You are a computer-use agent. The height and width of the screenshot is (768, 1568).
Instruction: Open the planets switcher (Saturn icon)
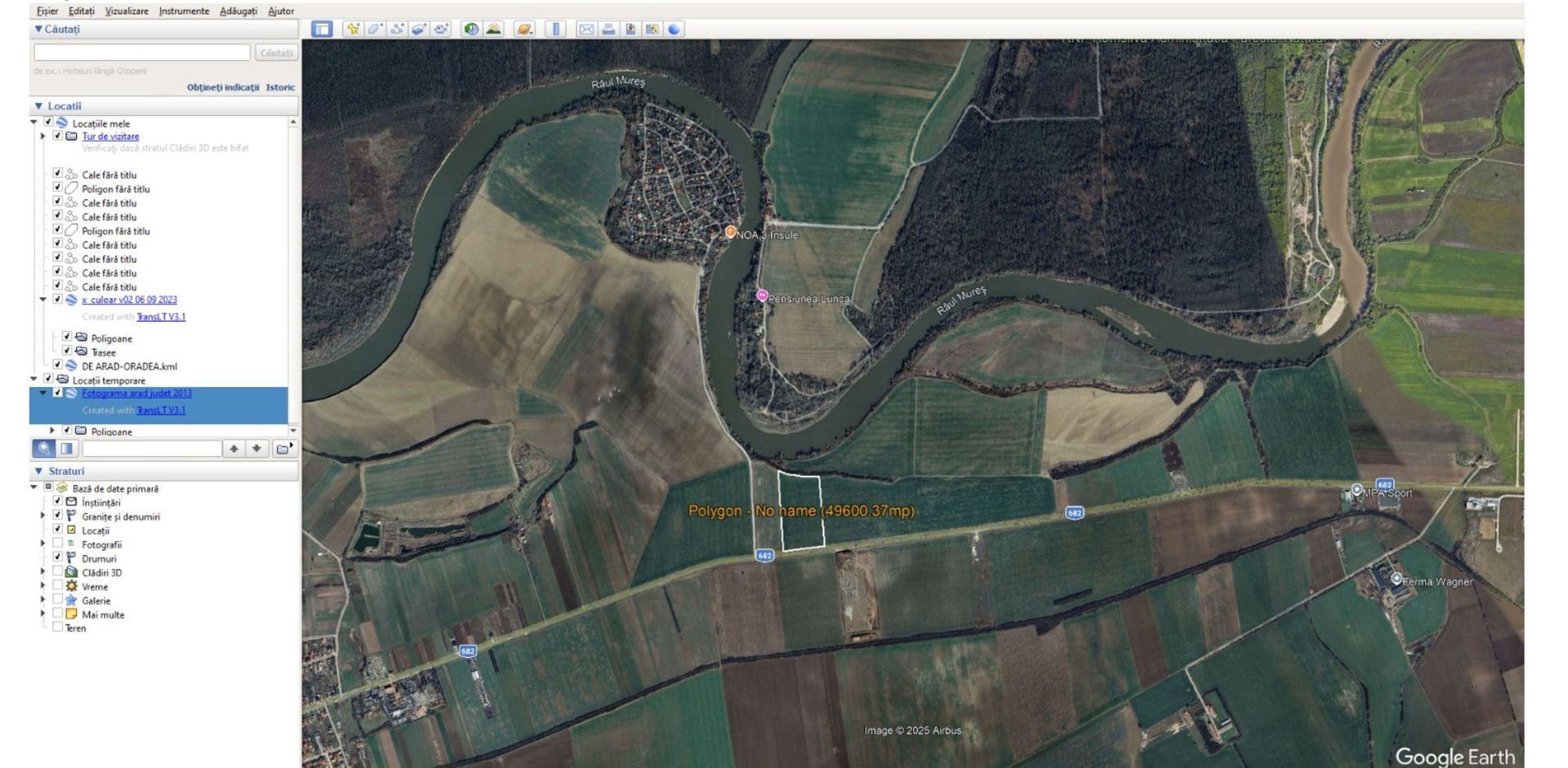pyautogui.click(x=524, y=29)
